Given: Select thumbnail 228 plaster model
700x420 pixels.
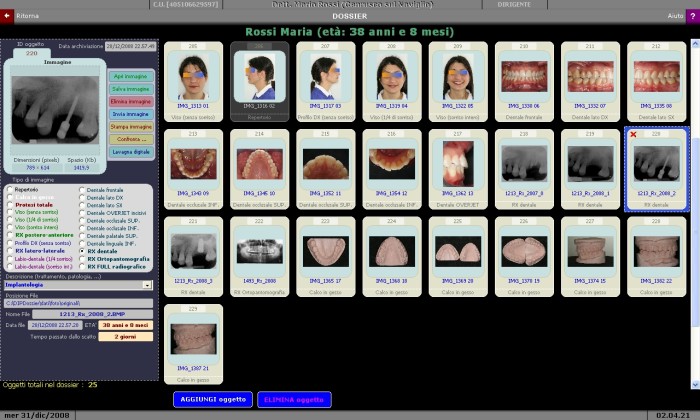Looking at the screenshot, I should (x=656, y=257).
